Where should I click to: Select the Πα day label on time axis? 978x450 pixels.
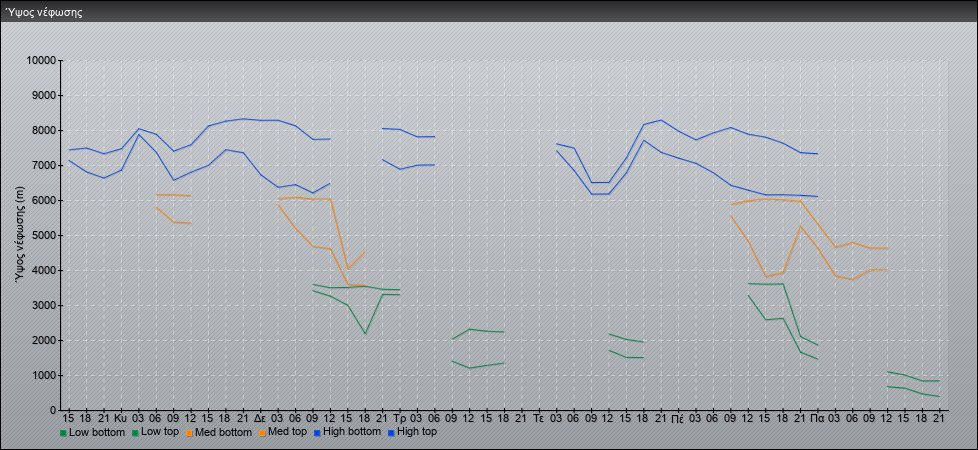pos(817,418)
